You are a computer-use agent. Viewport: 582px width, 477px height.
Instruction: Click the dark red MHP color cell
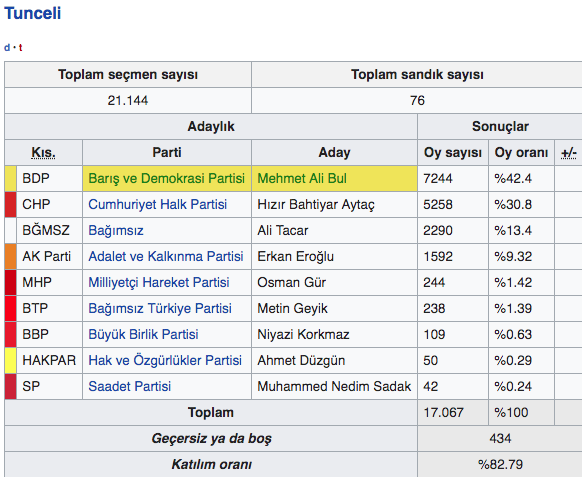10,282
